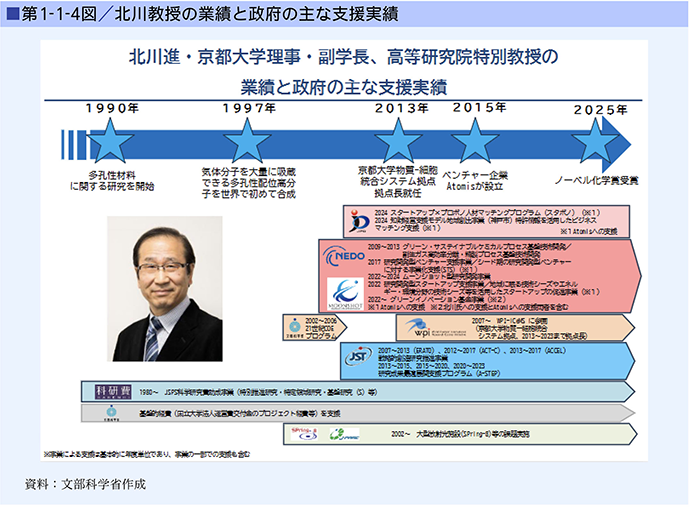
Task: Click the blue square bullet in title bar
Action: (13, 14)
